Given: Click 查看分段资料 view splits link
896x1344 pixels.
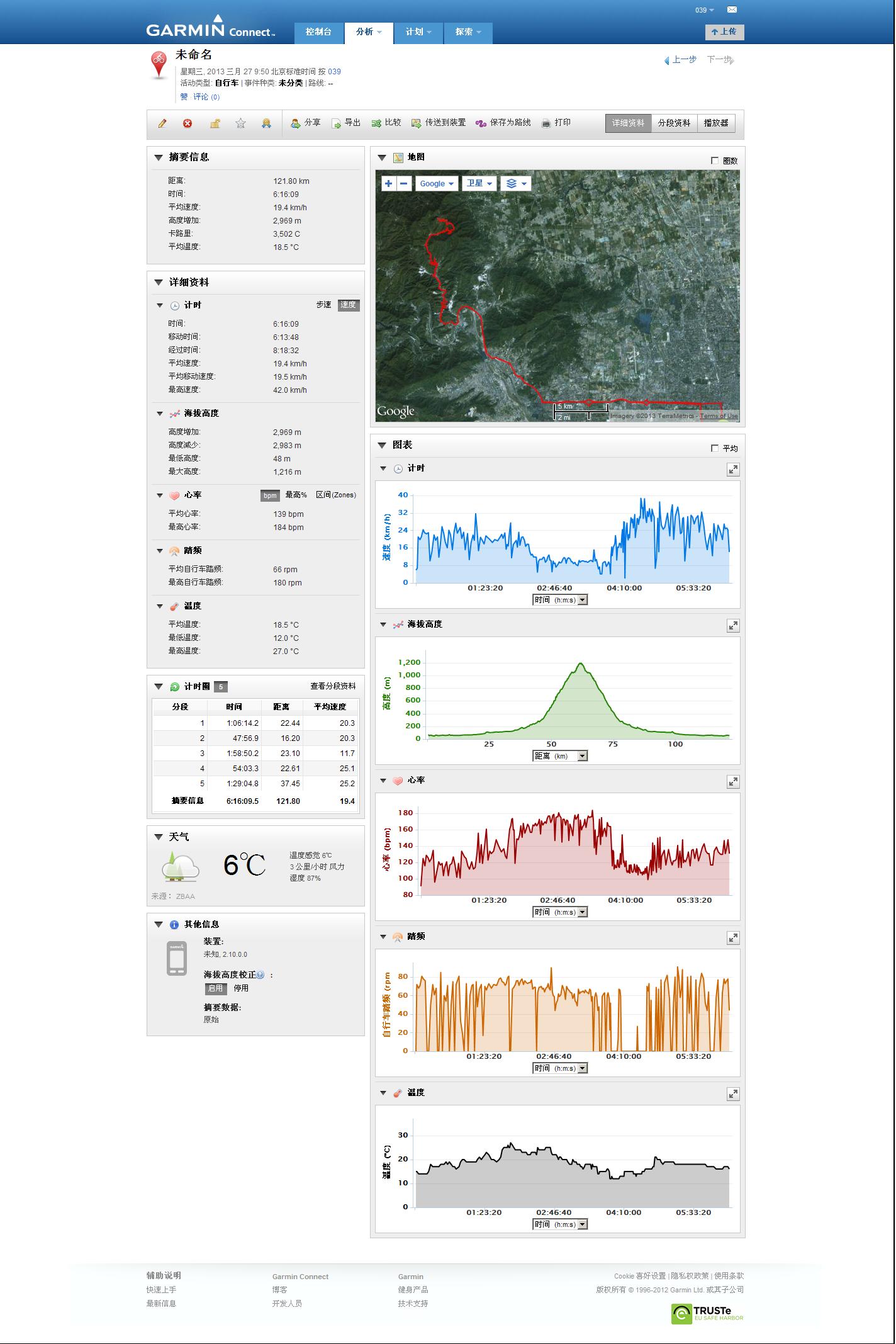Looking at the screenshot, I should [333, 686].
